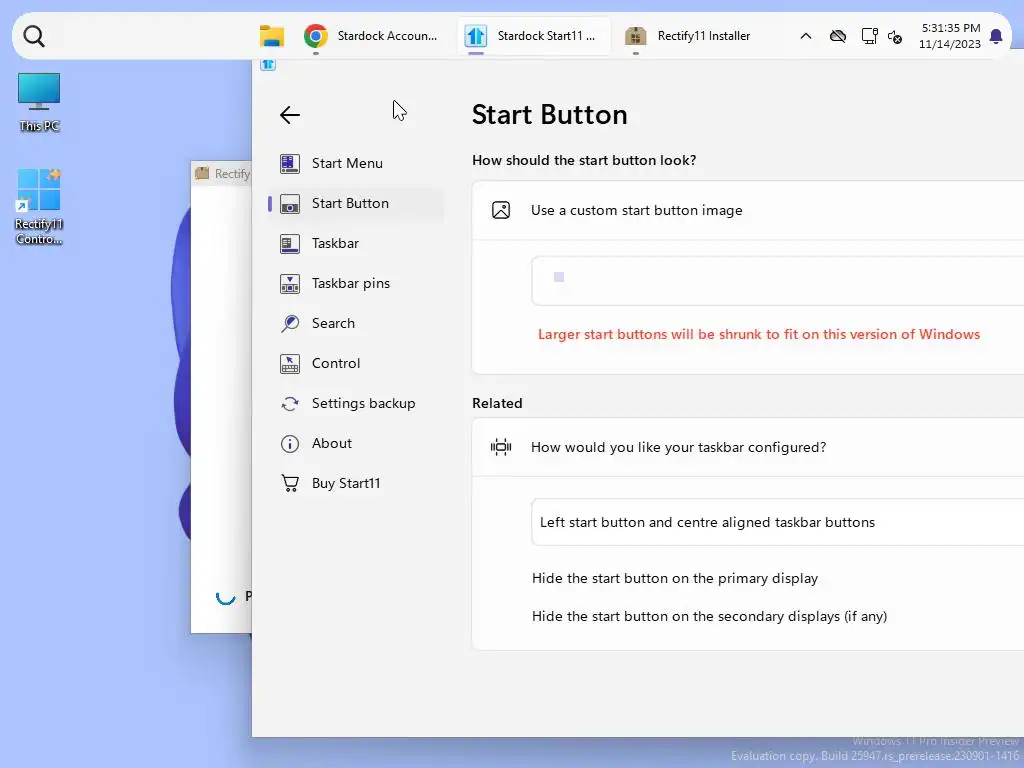The width and height of the screenshot is (1024, 768).
Task: Click the red larger start buttons warning text
Action: pyautogui.click(x=759, y=334)
